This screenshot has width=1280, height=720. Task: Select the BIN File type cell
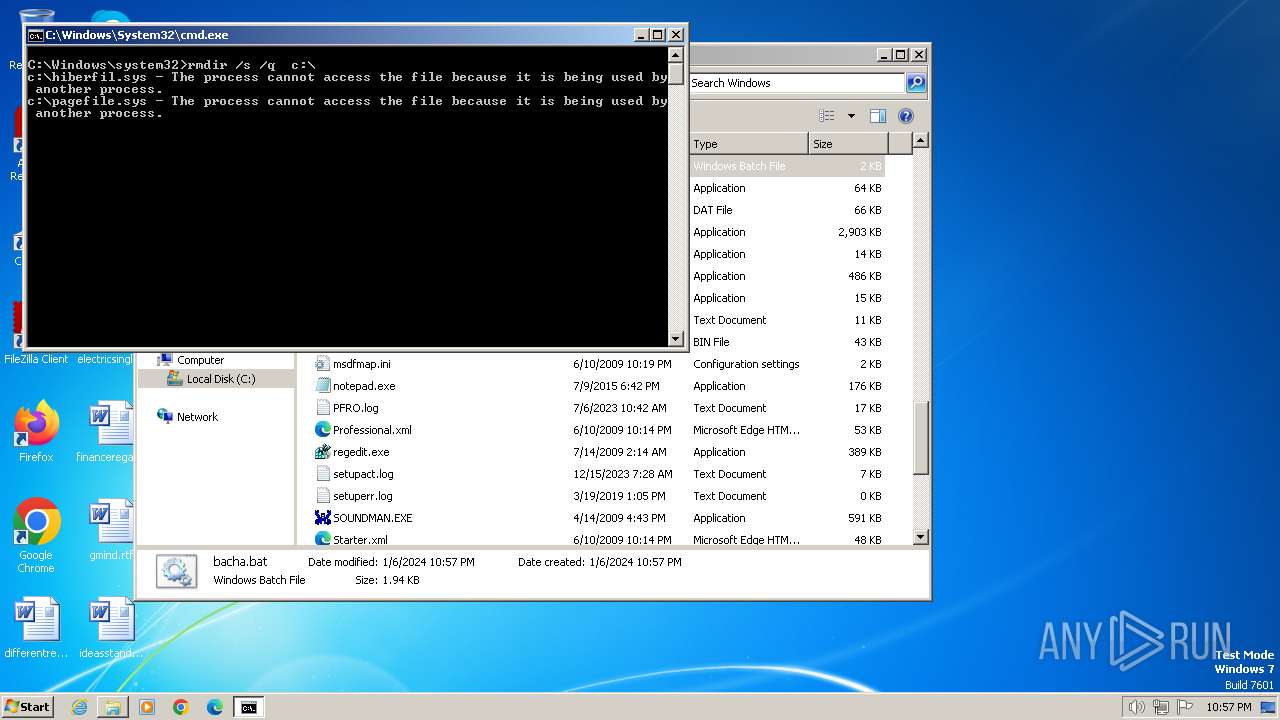711,342
